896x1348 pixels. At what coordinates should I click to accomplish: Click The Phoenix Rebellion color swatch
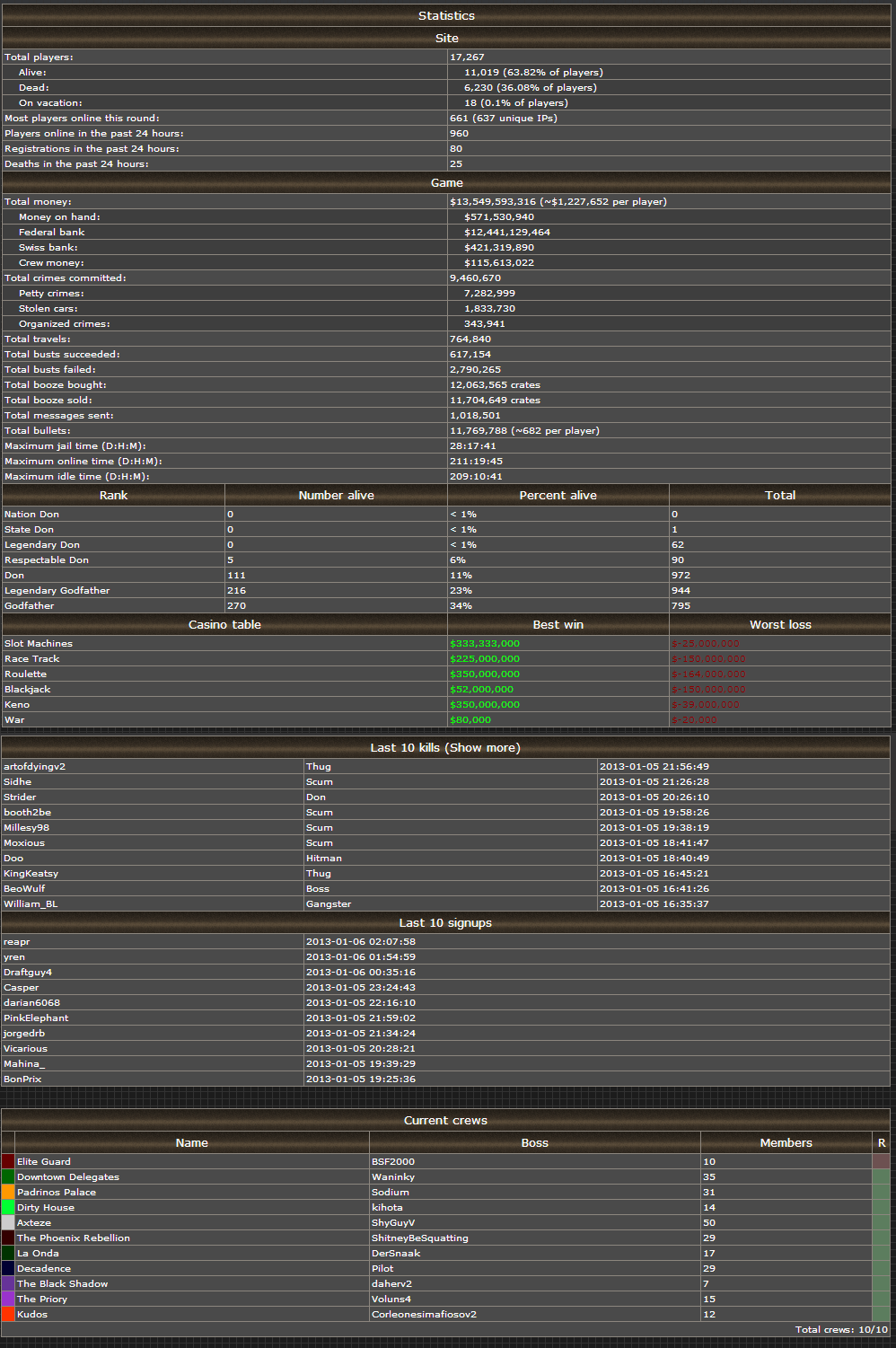click(8, 1238)
